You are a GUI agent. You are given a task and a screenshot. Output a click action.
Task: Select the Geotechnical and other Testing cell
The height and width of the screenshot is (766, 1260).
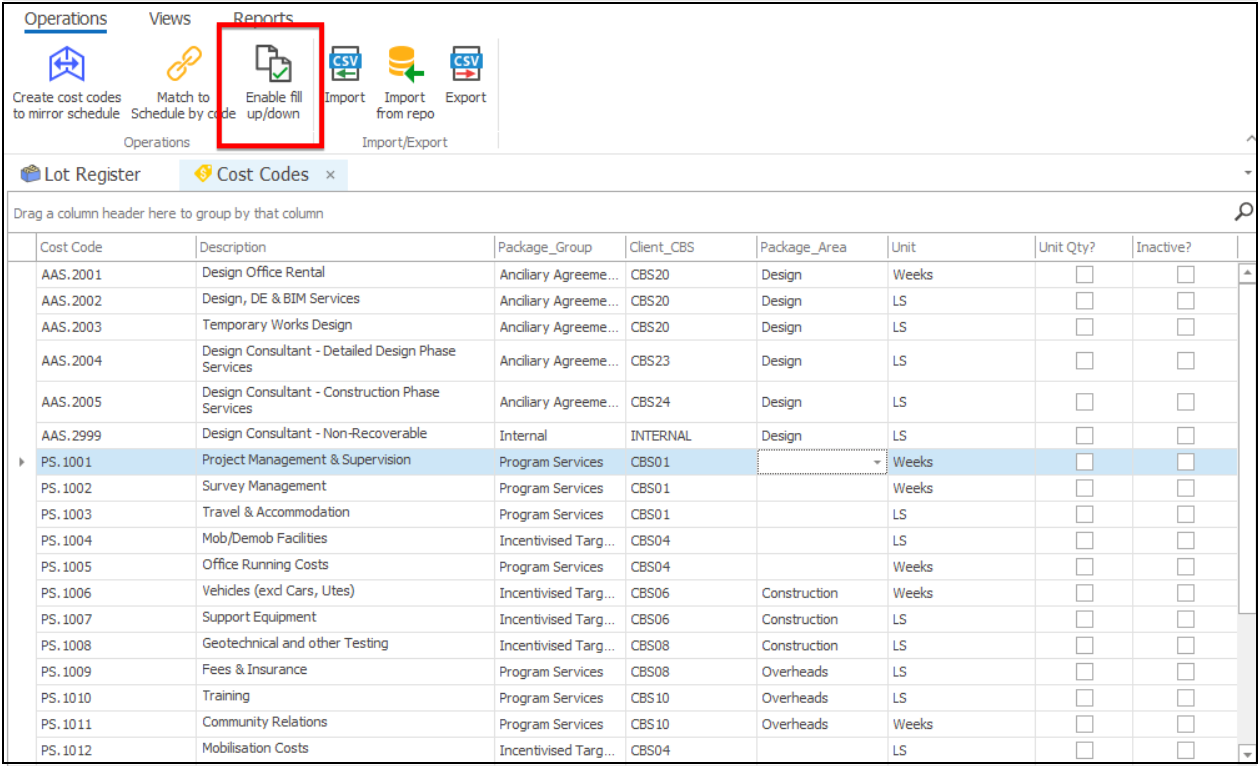(x=344, y=645)
